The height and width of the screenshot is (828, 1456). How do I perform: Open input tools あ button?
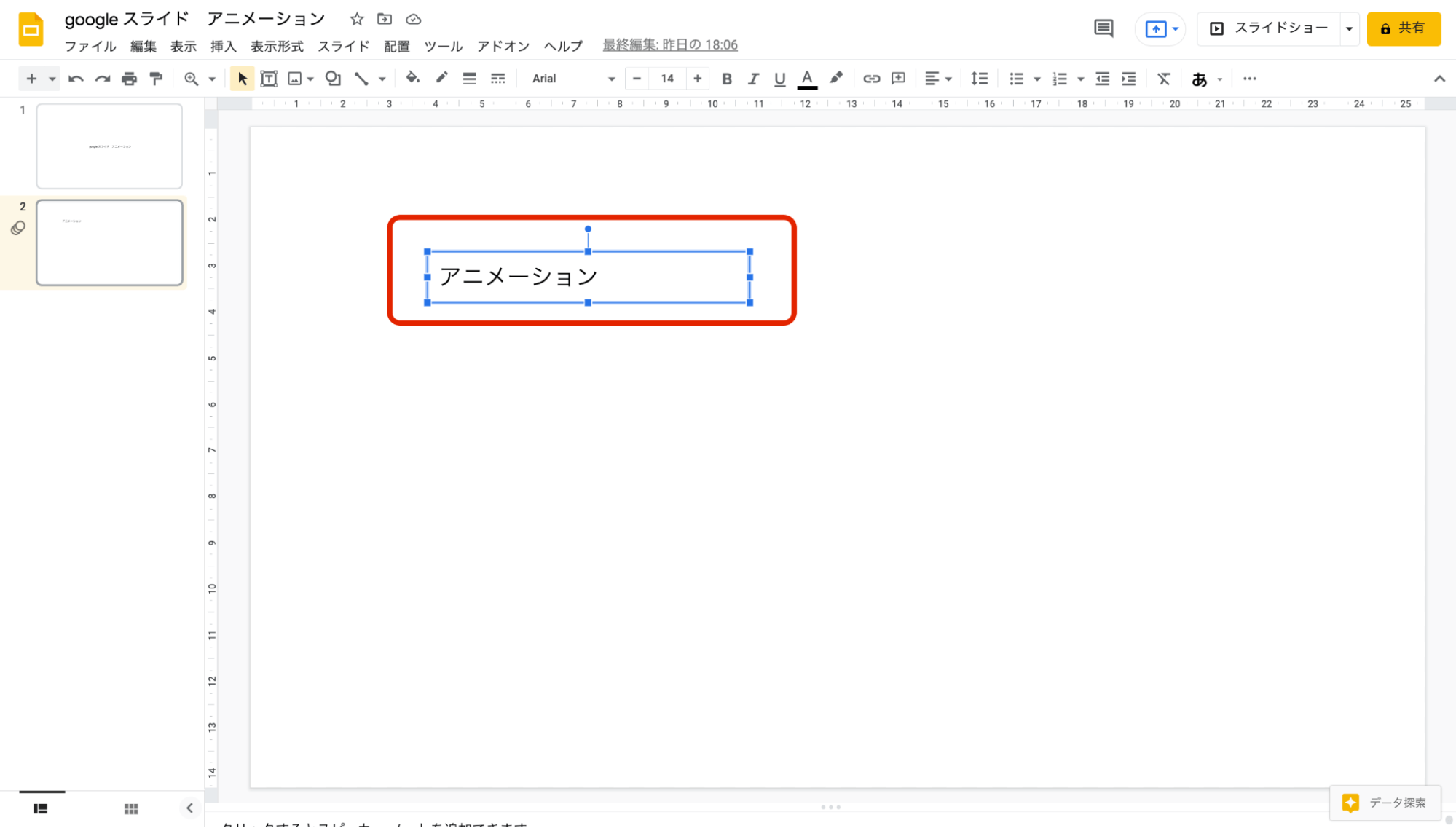(1200, 79)
